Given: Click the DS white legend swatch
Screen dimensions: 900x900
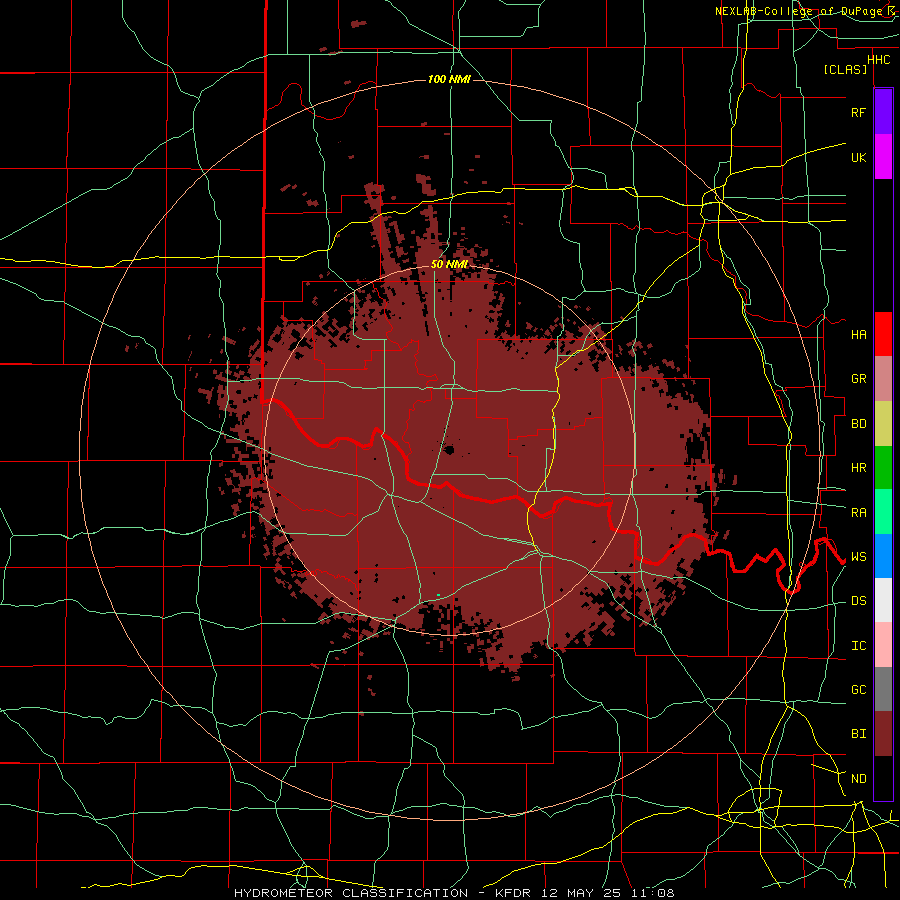Looking at the screenshot, I should coord(883,600).
